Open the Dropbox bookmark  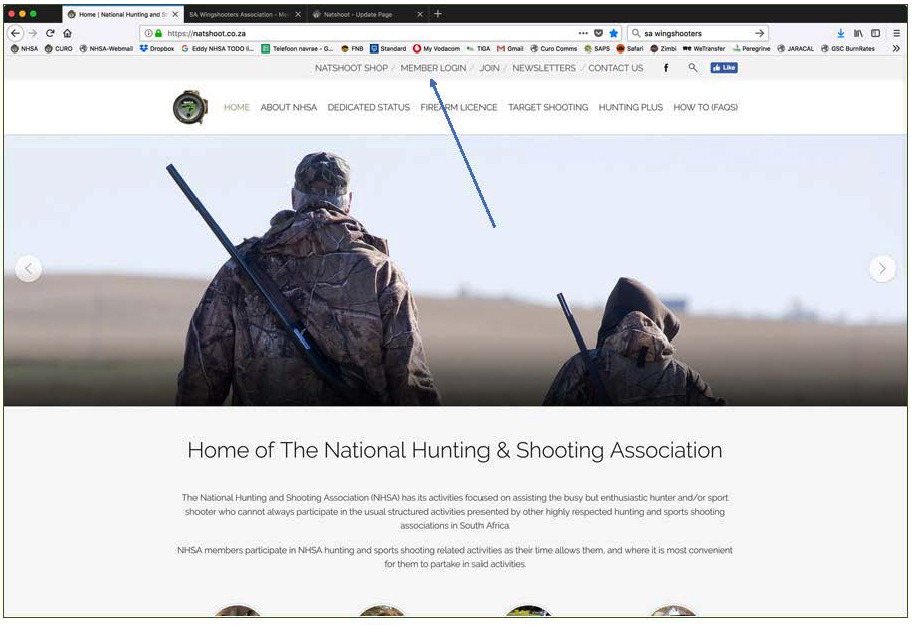pos(157,48)
